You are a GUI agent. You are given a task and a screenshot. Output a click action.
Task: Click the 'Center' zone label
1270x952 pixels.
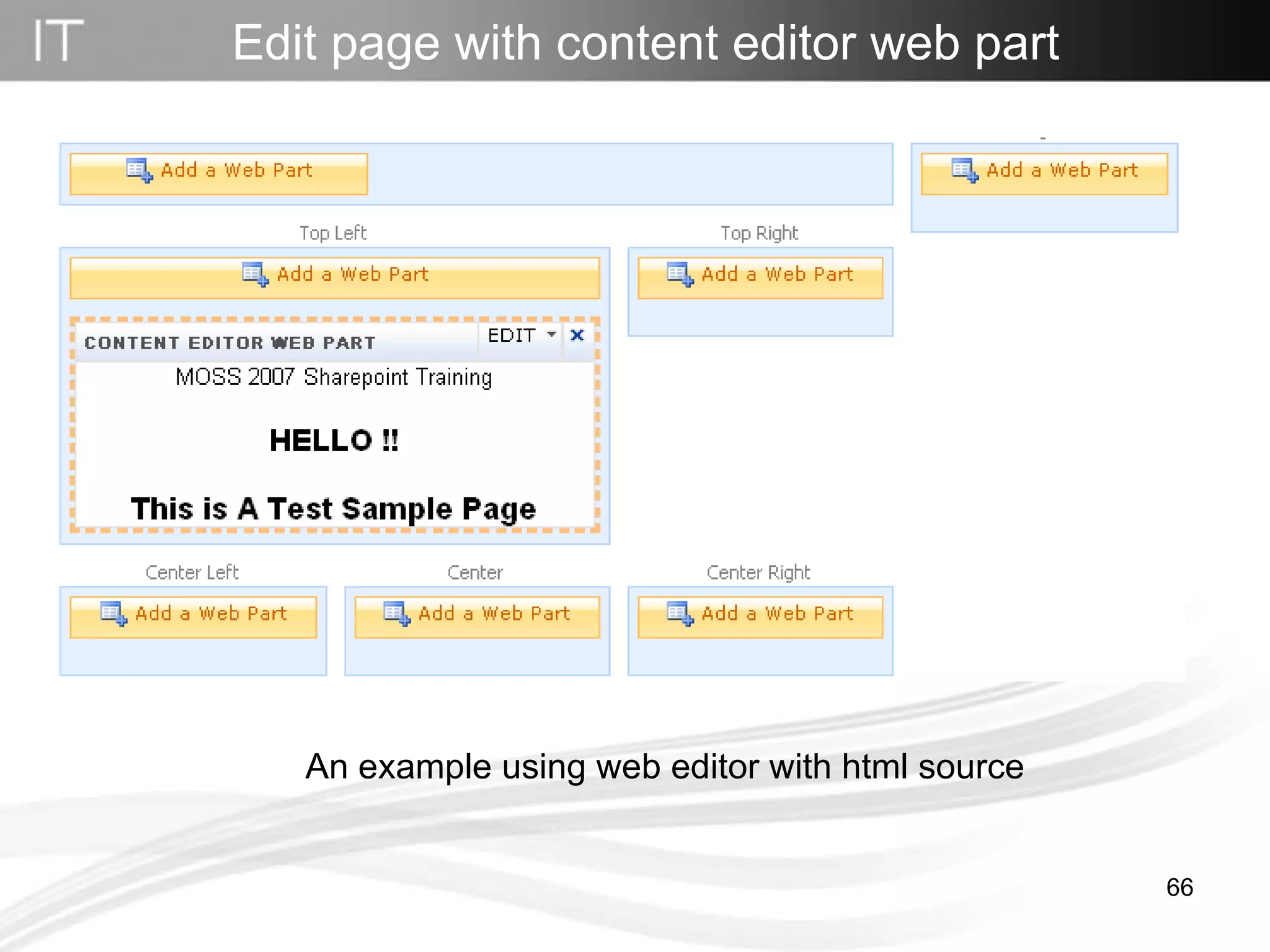click(x=475, y=572)
